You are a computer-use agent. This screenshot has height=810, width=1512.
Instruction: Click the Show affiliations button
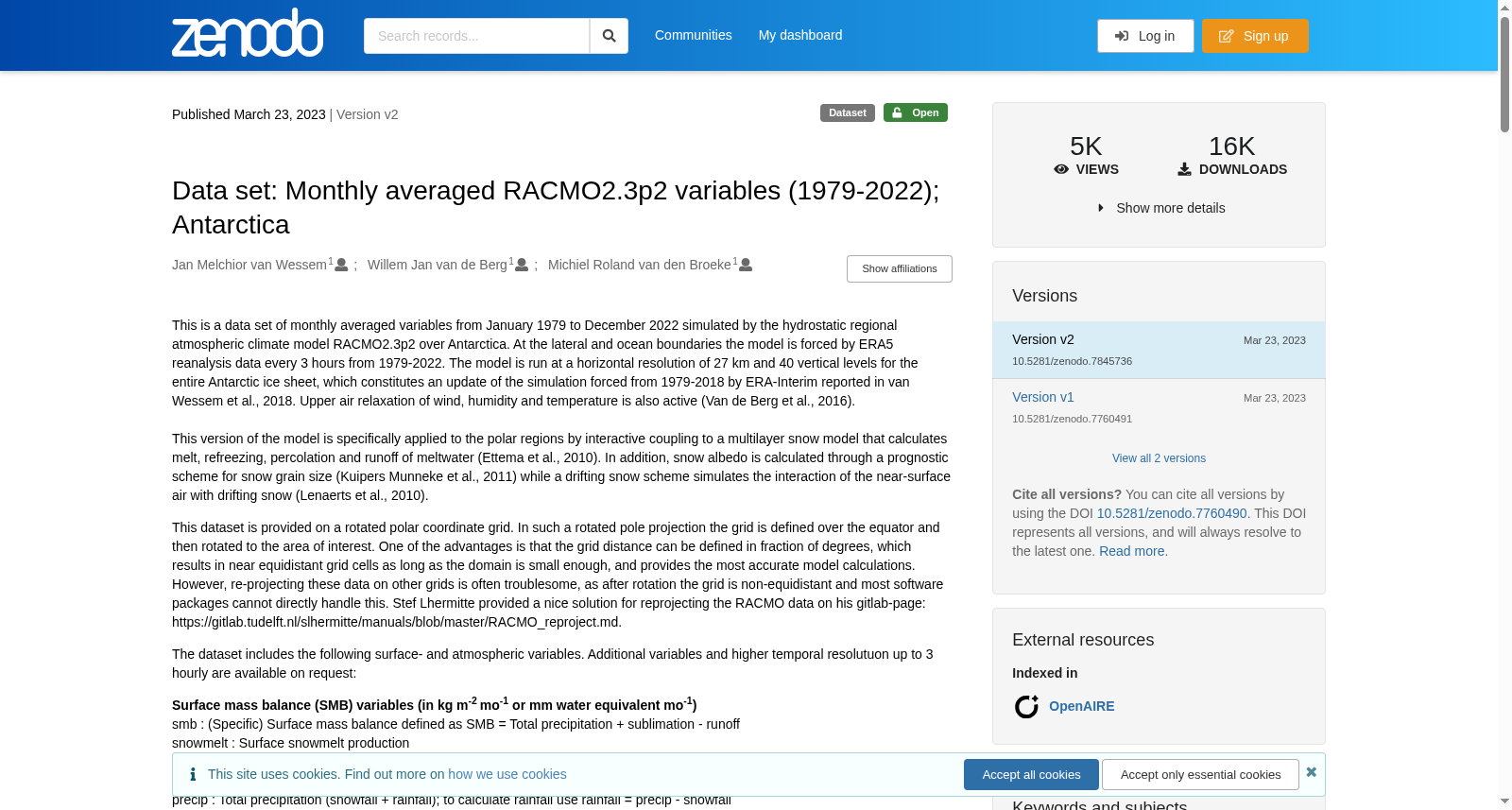tap(900, 268)
